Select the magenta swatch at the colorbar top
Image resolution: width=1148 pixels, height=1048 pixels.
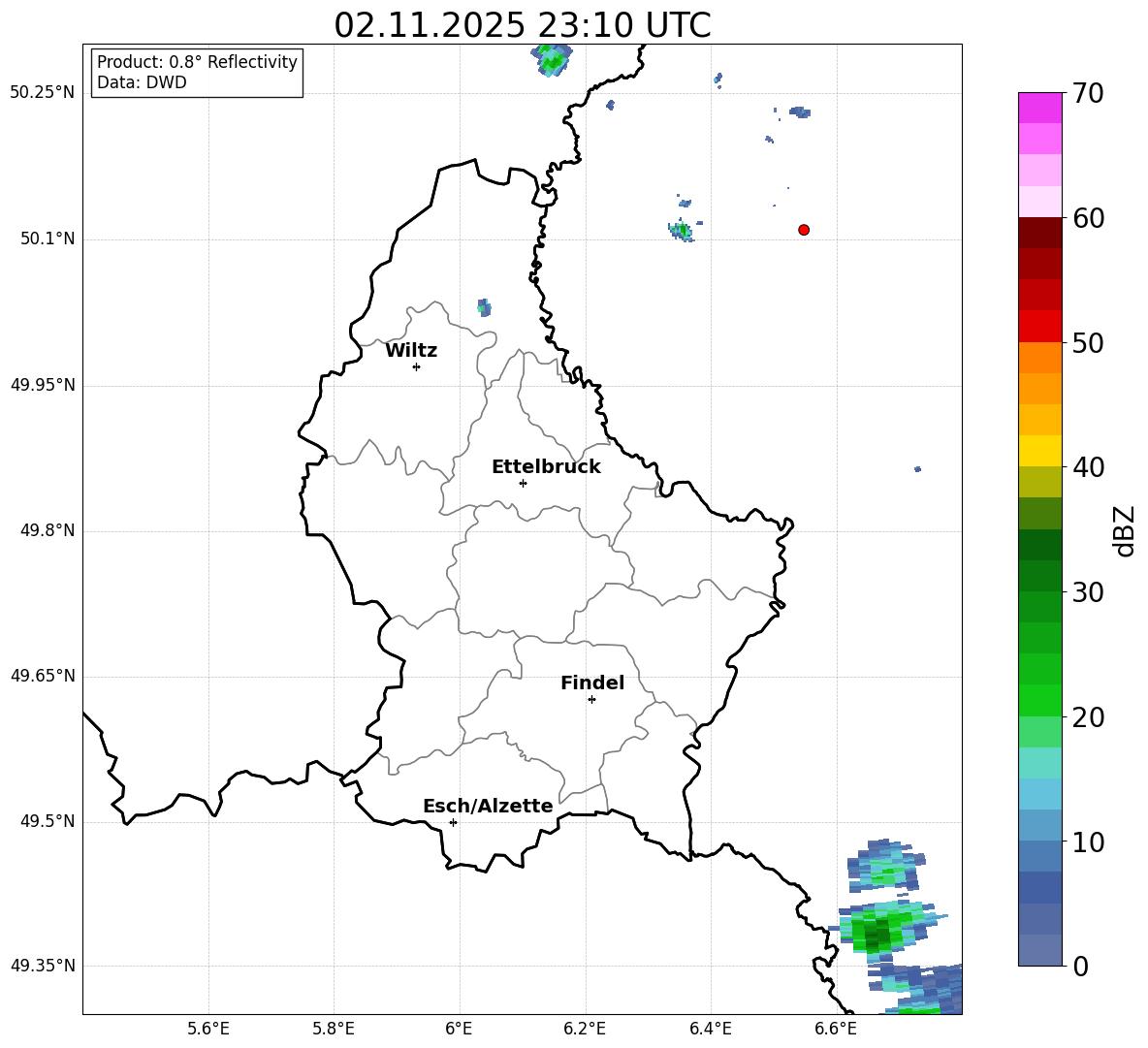pos(1040,108)
